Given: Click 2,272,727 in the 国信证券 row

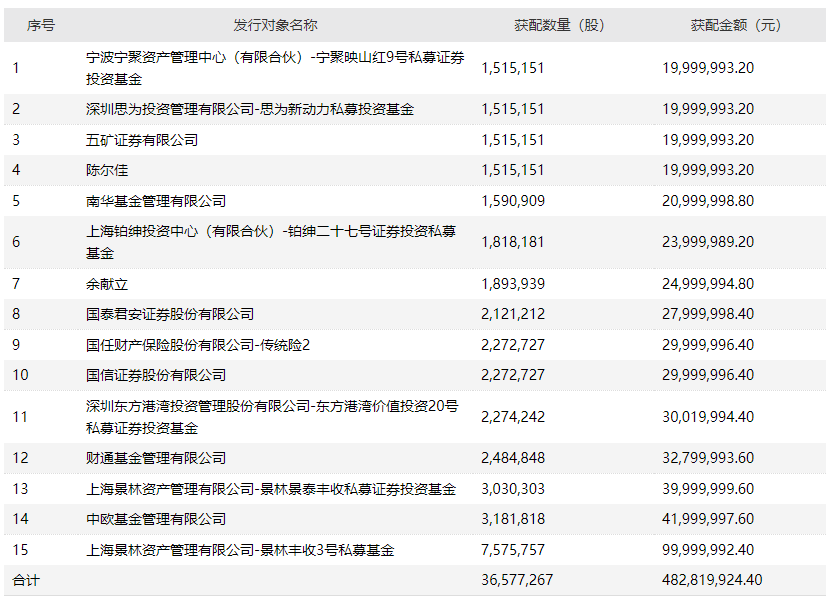Looking at the screenshot, I should click(513, 375).
